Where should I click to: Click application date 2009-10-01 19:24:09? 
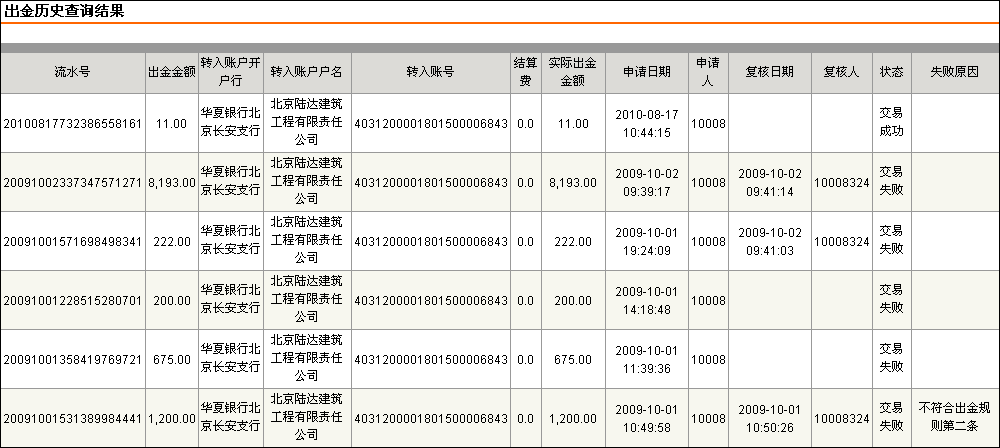(x=647, y=242)
